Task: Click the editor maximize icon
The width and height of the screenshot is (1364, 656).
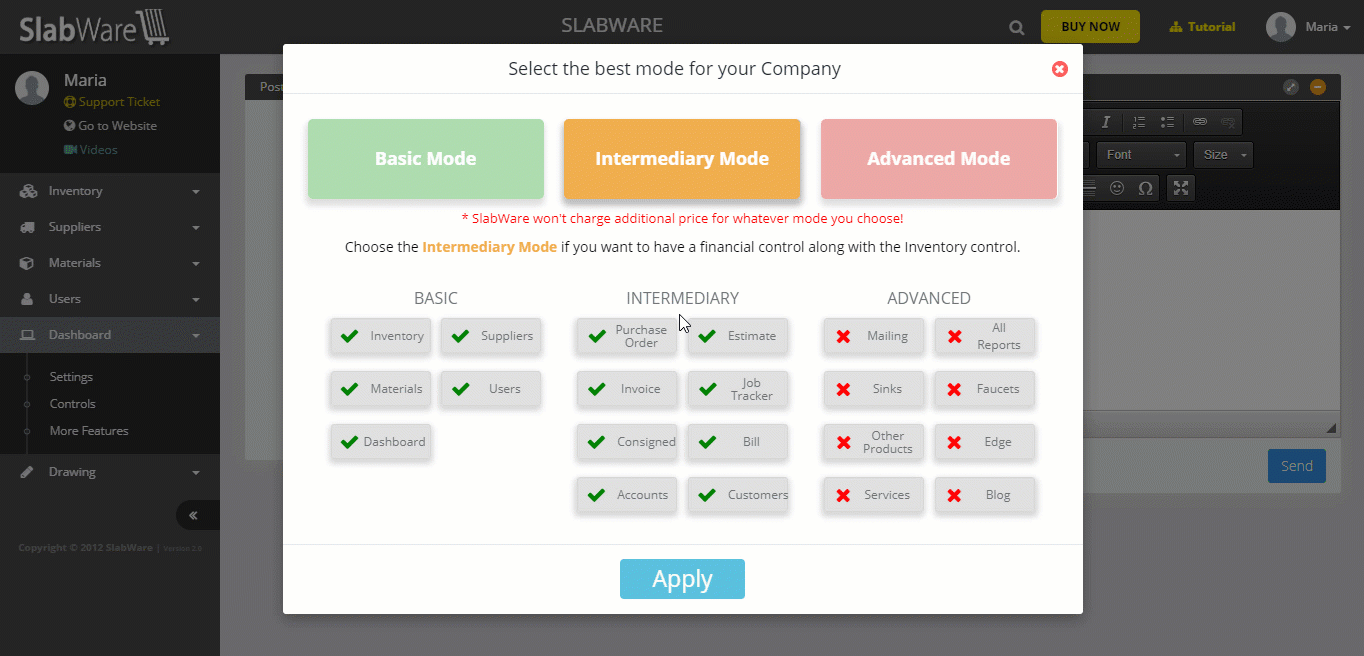Action: [1181, 187]
